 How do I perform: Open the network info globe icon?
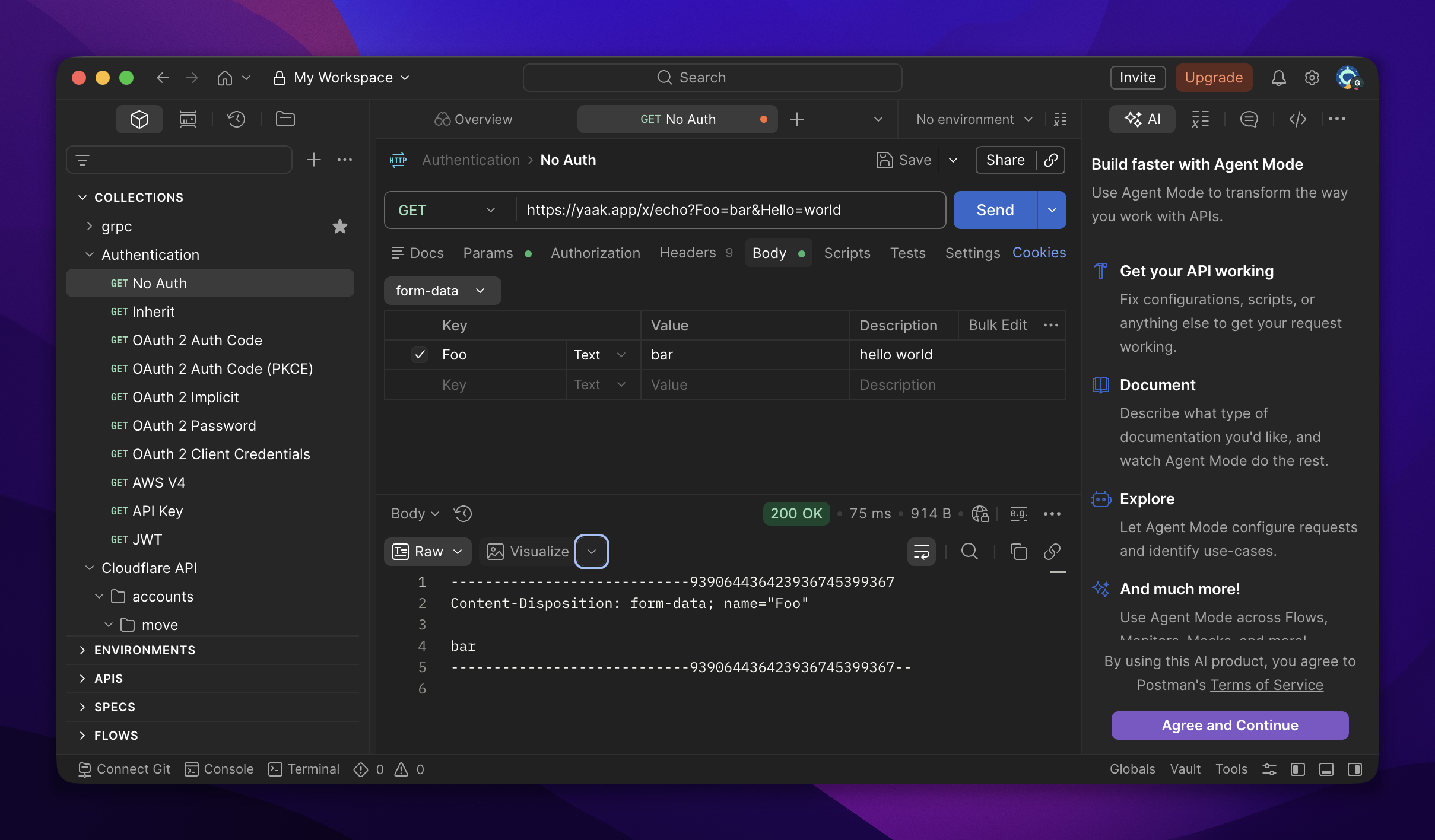click(x=980, y=513)
